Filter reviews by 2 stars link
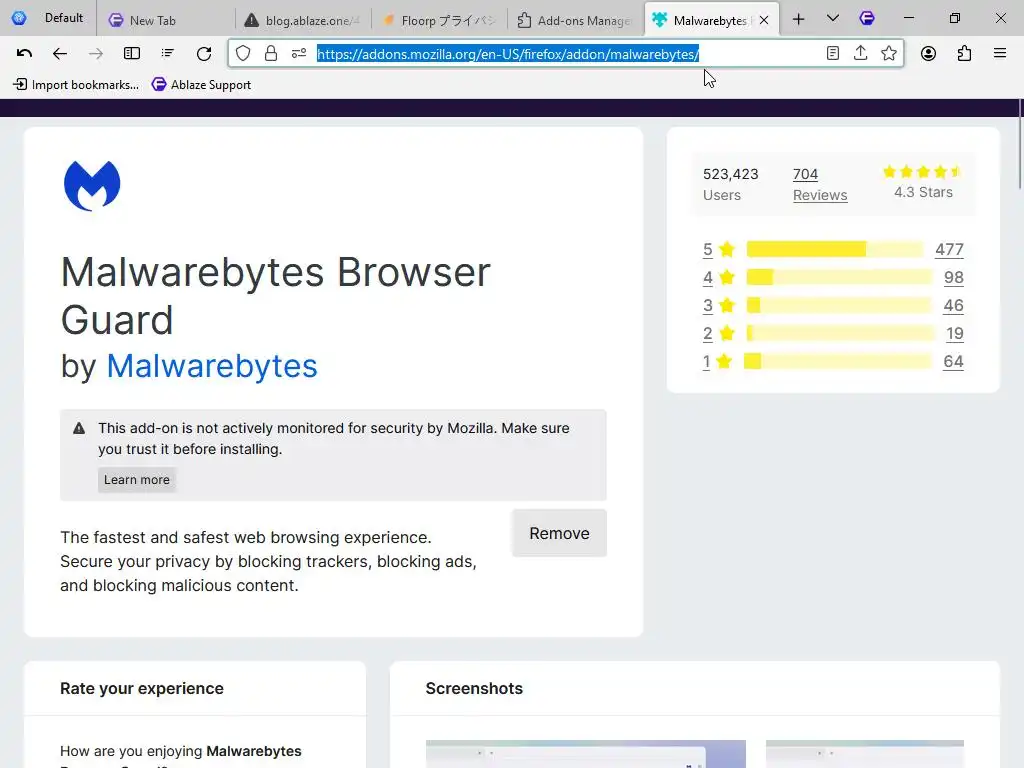Image resolution: width=1024 pixels, height=768 pixels. 707,334
